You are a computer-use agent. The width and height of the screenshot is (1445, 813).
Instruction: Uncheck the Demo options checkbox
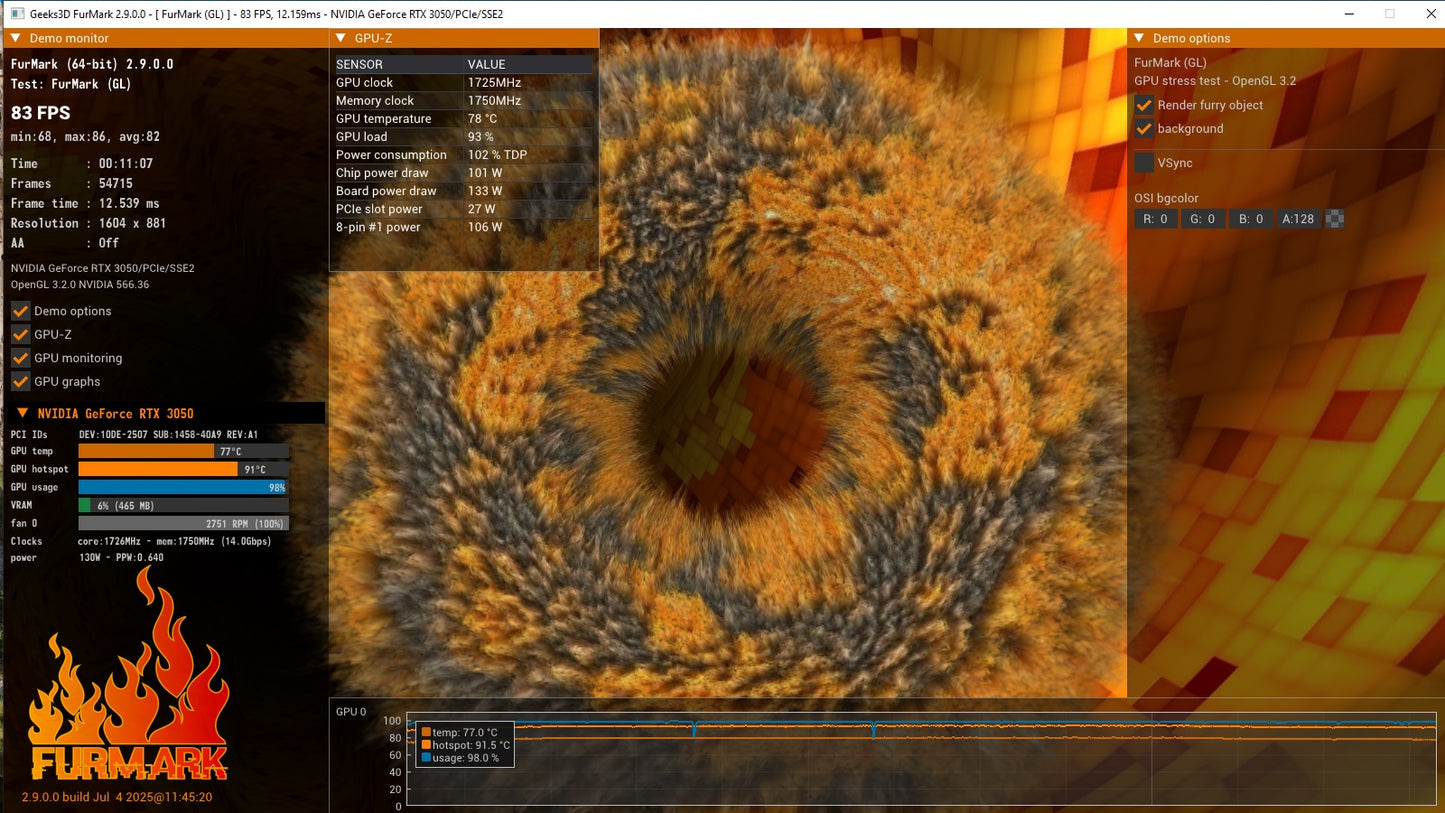point(20,311)
